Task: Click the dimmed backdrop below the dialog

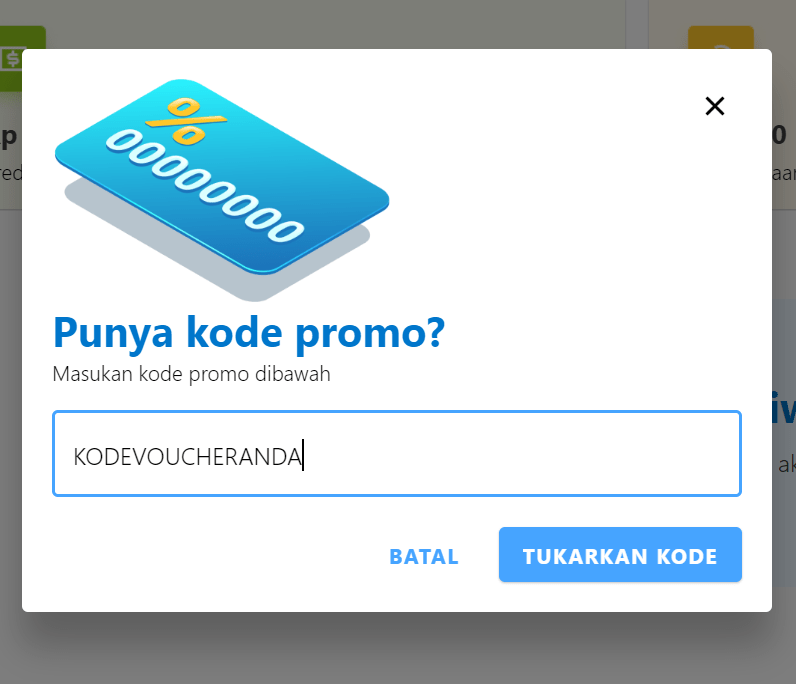Action: (398, 650)
